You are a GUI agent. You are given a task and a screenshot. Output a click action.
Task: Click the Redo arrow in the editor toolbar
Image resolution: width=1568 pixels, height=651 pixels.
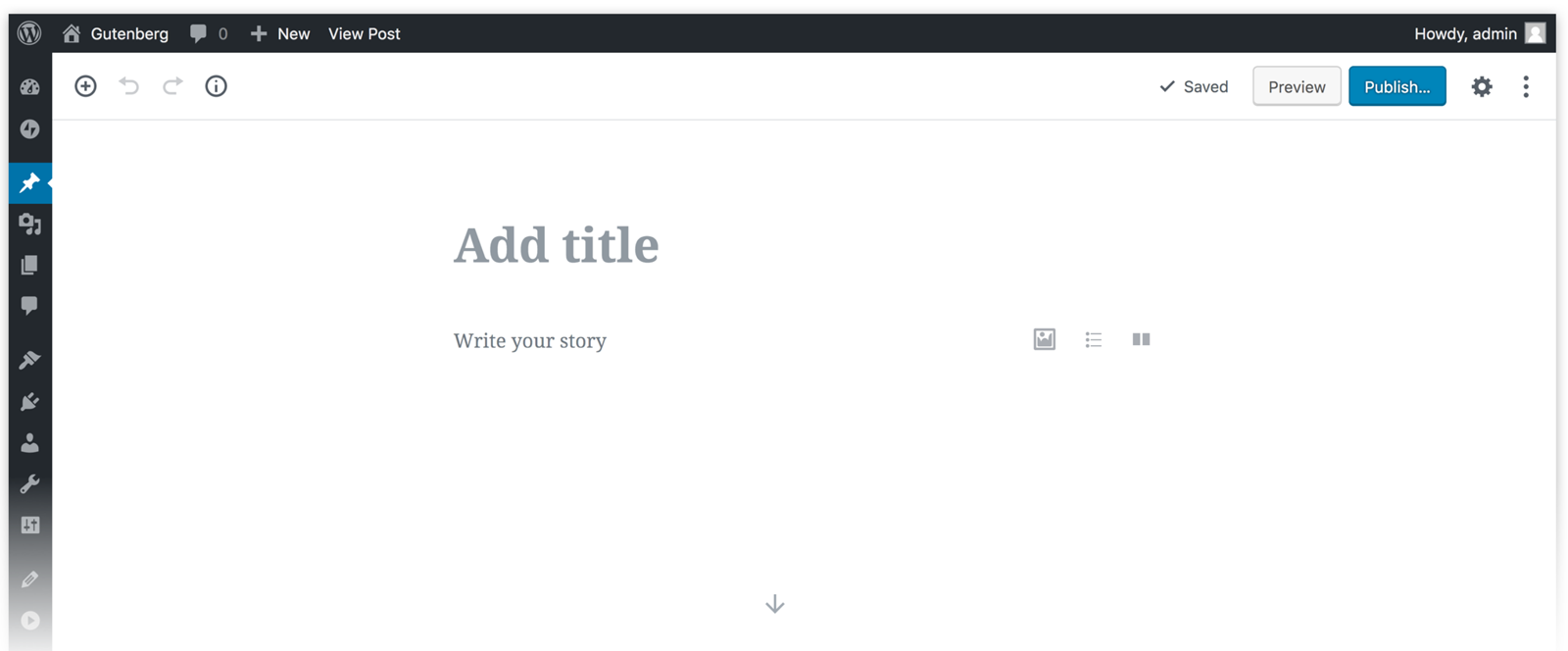pyautogui.click(x=171, y=86)
